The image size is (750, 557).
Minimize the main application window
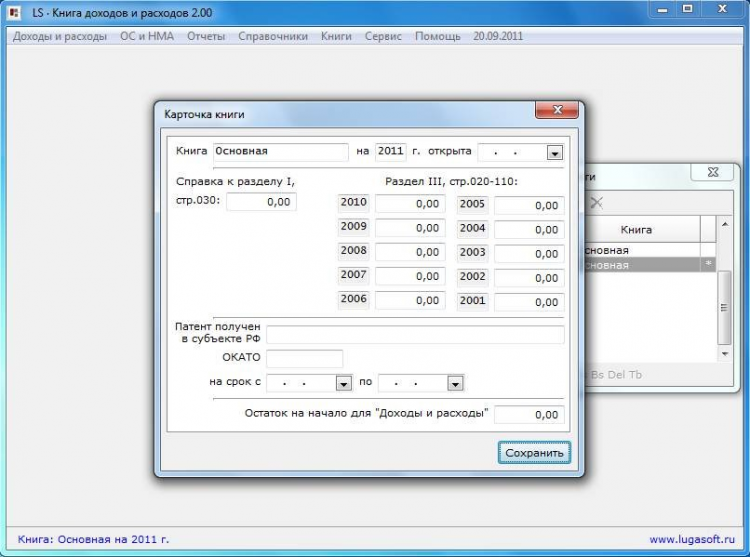coord(662,9)
